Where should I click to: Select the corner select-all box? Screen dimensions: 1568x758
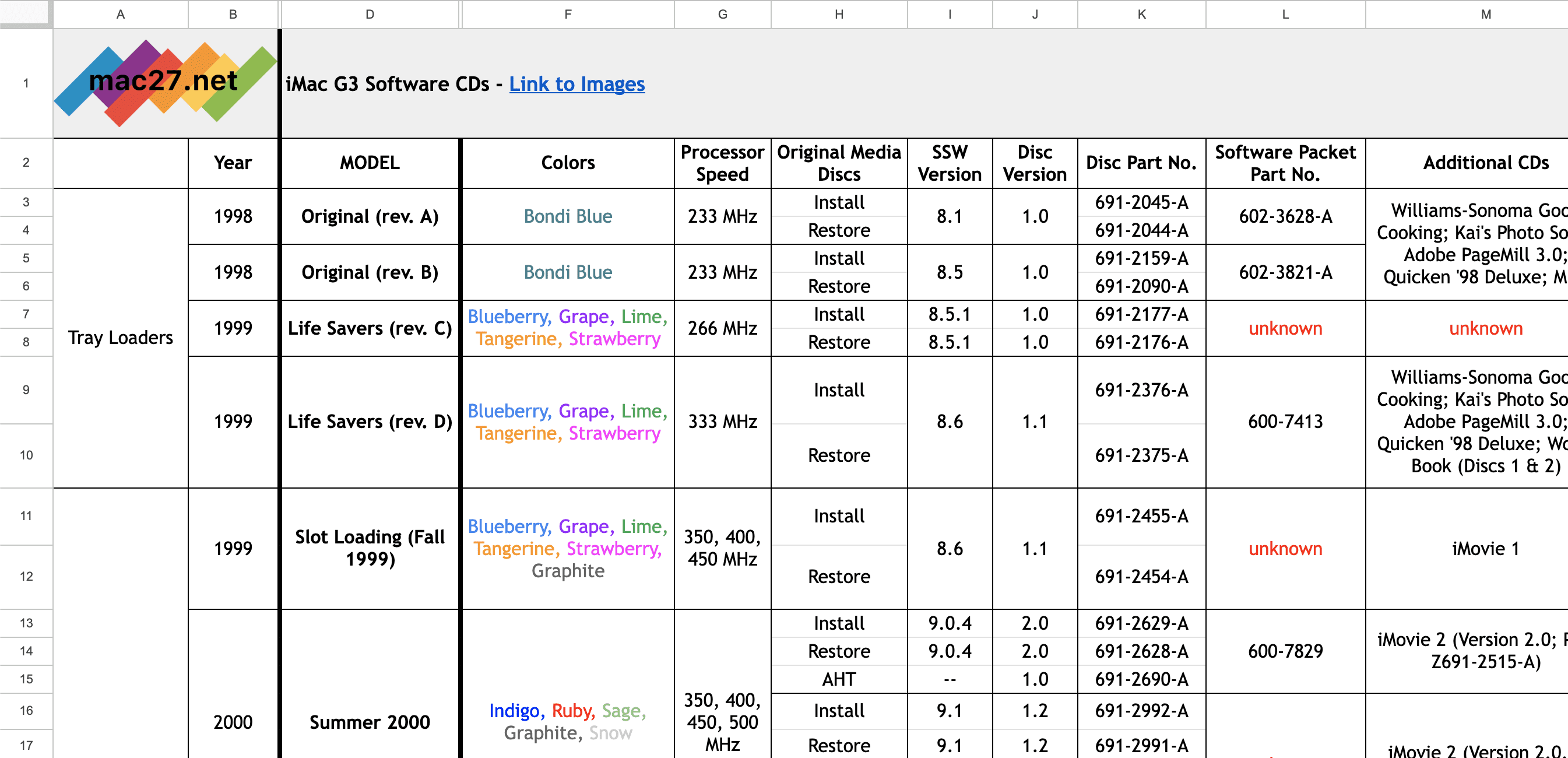tap(24, 13)
